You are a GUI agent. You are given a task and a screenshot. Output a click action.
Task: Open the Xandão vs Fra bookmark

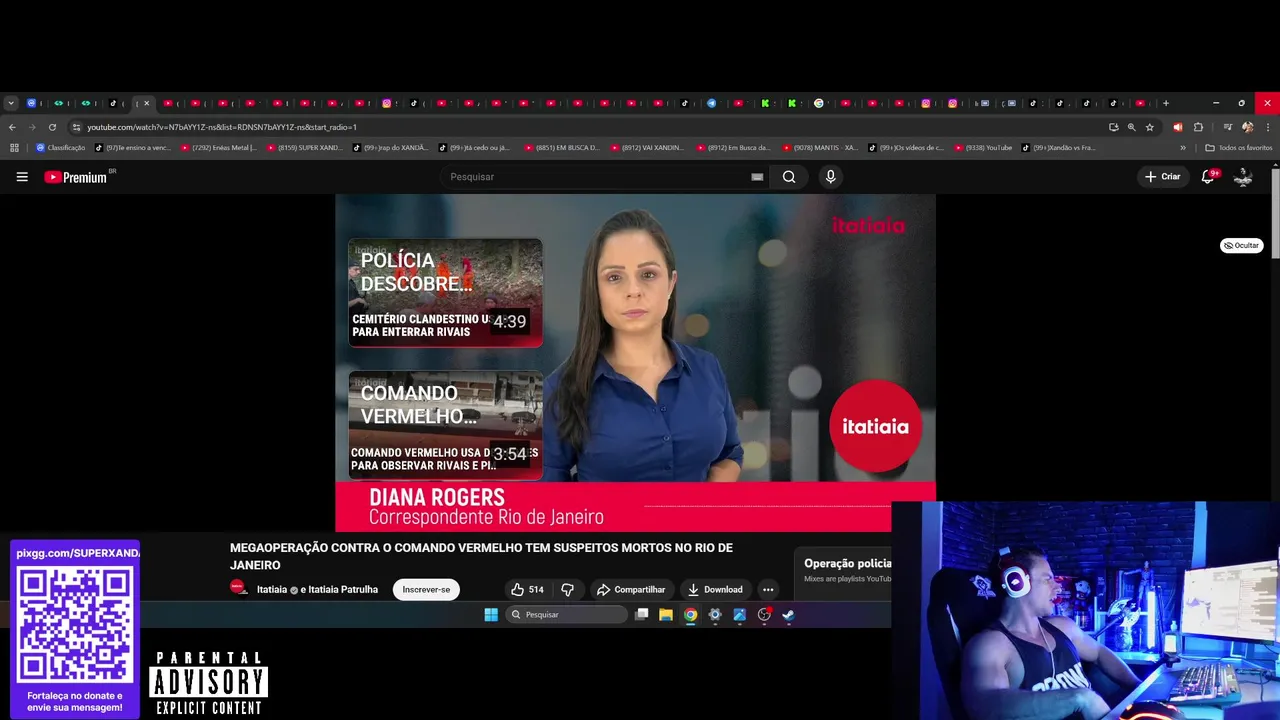pyautogui.click(x=1059, y=148)
